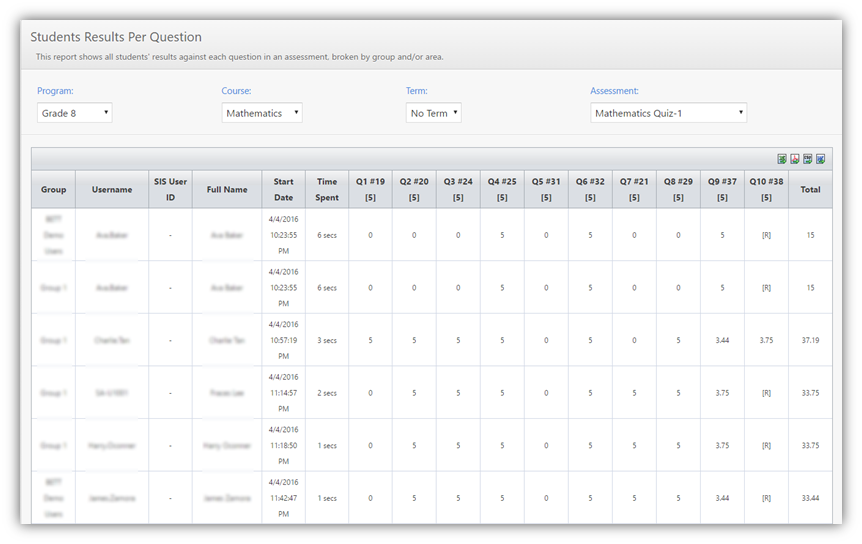Export report as PDF

click(795, 159)
